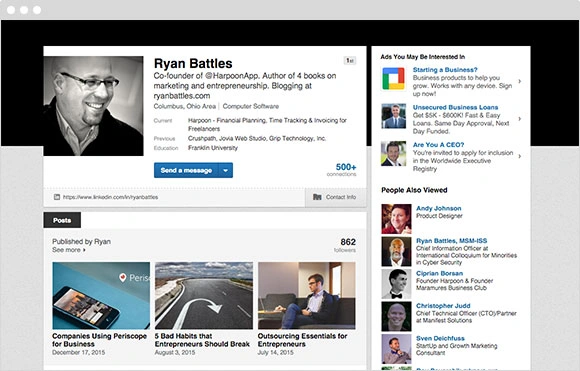Viewport: 580px width, 371px height.
Task: Click Franklin University education link
Action: [213, 148]
